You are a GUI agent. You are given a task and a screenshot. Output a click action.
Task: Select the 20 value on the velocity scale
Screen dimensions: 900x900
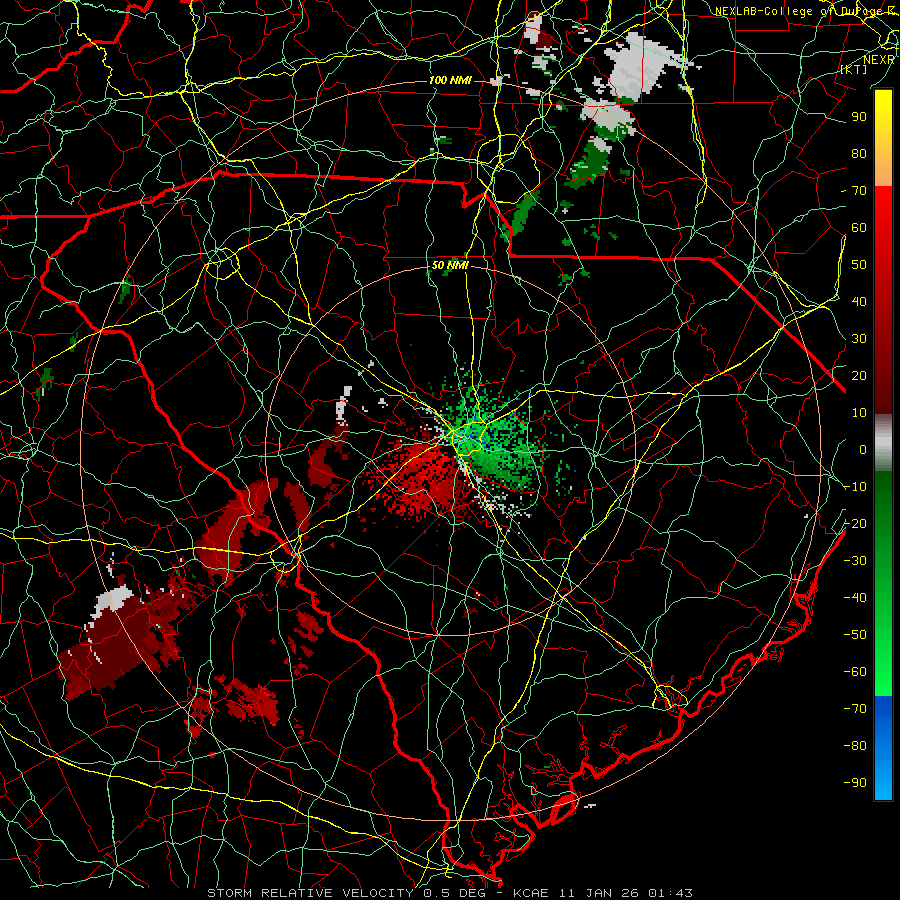pos(859,375)
